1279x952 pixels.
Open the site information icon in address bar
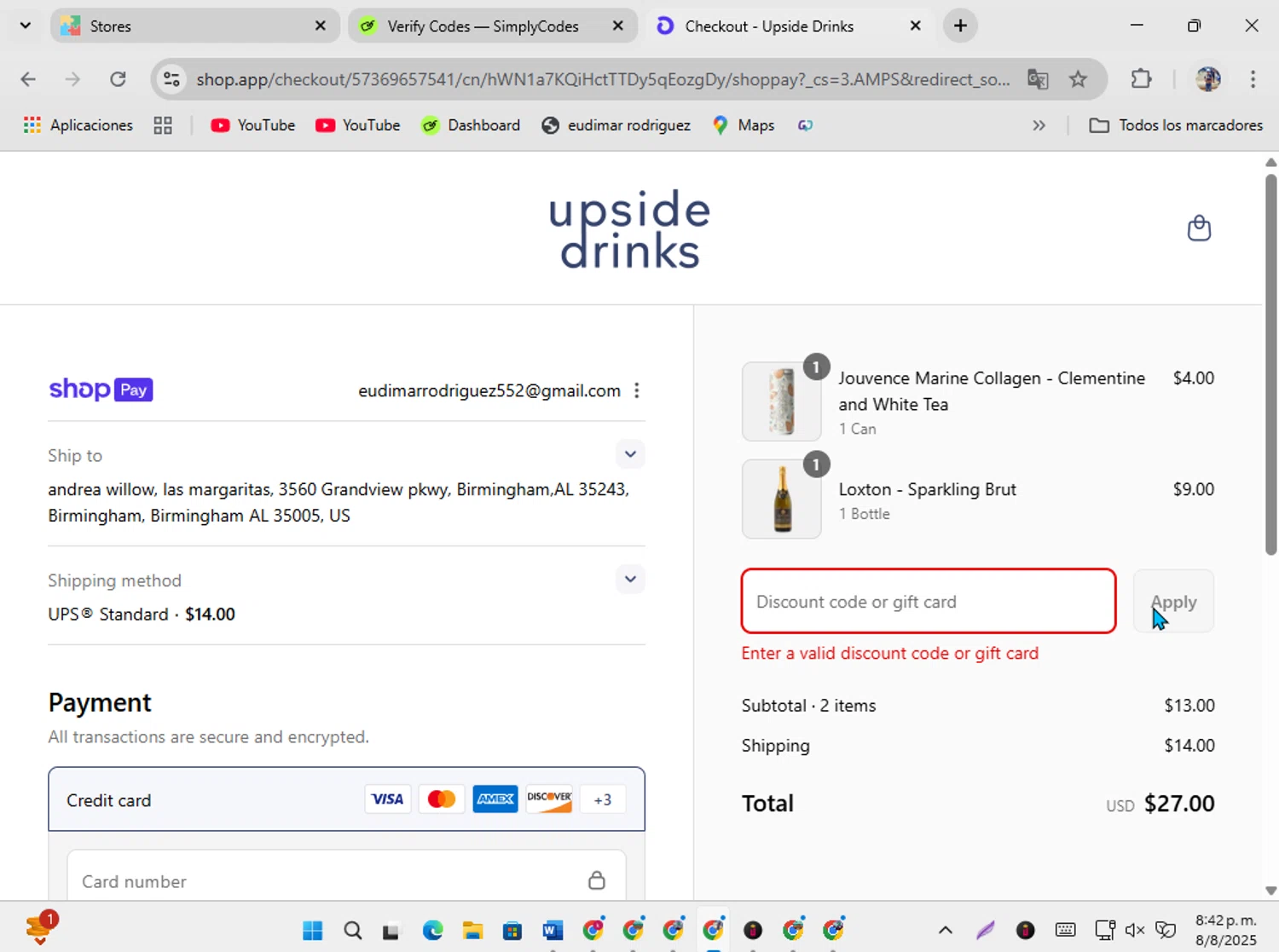(171, 79)
